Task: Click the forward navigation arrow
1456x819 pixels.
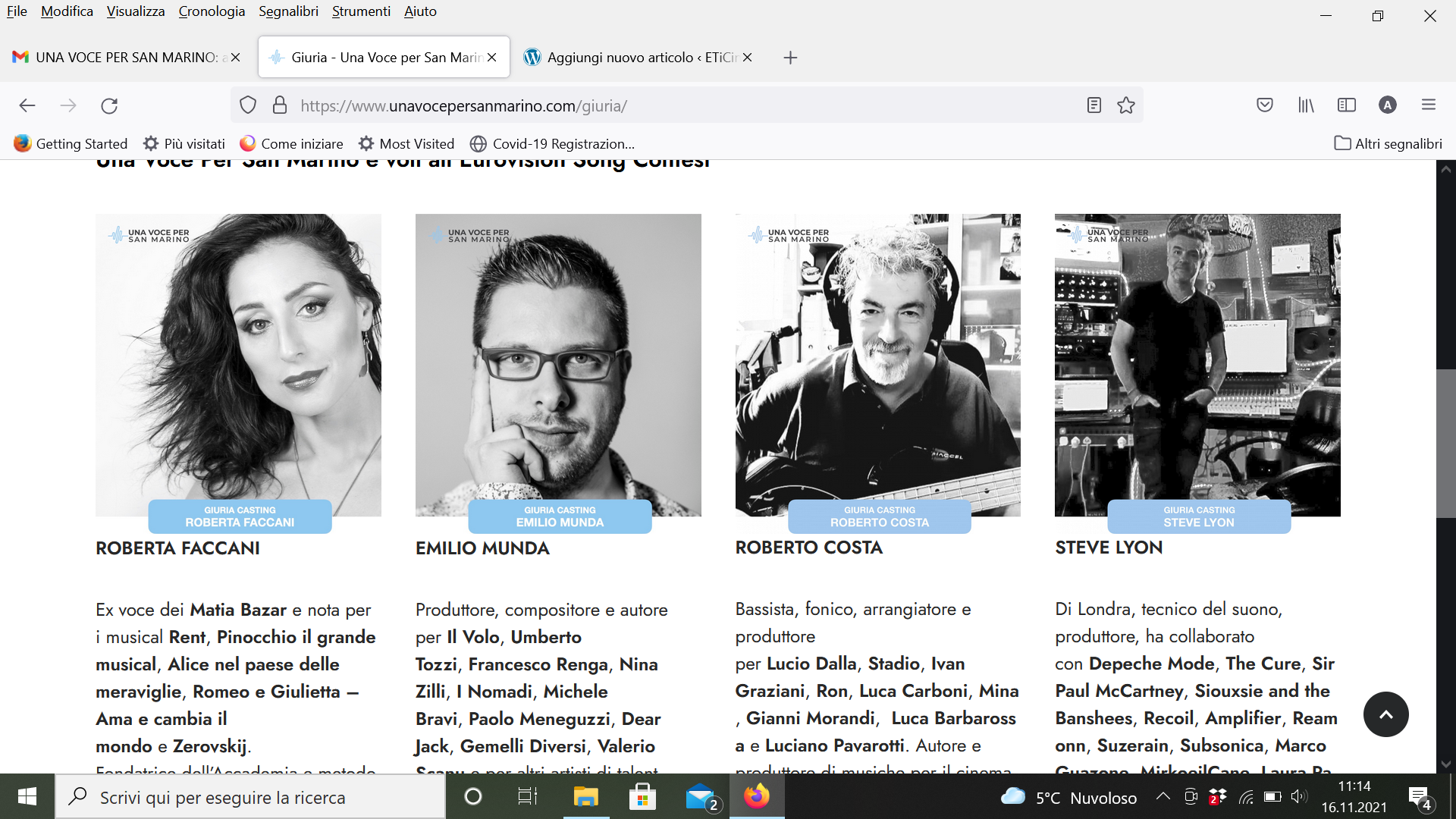Action: 68,105
